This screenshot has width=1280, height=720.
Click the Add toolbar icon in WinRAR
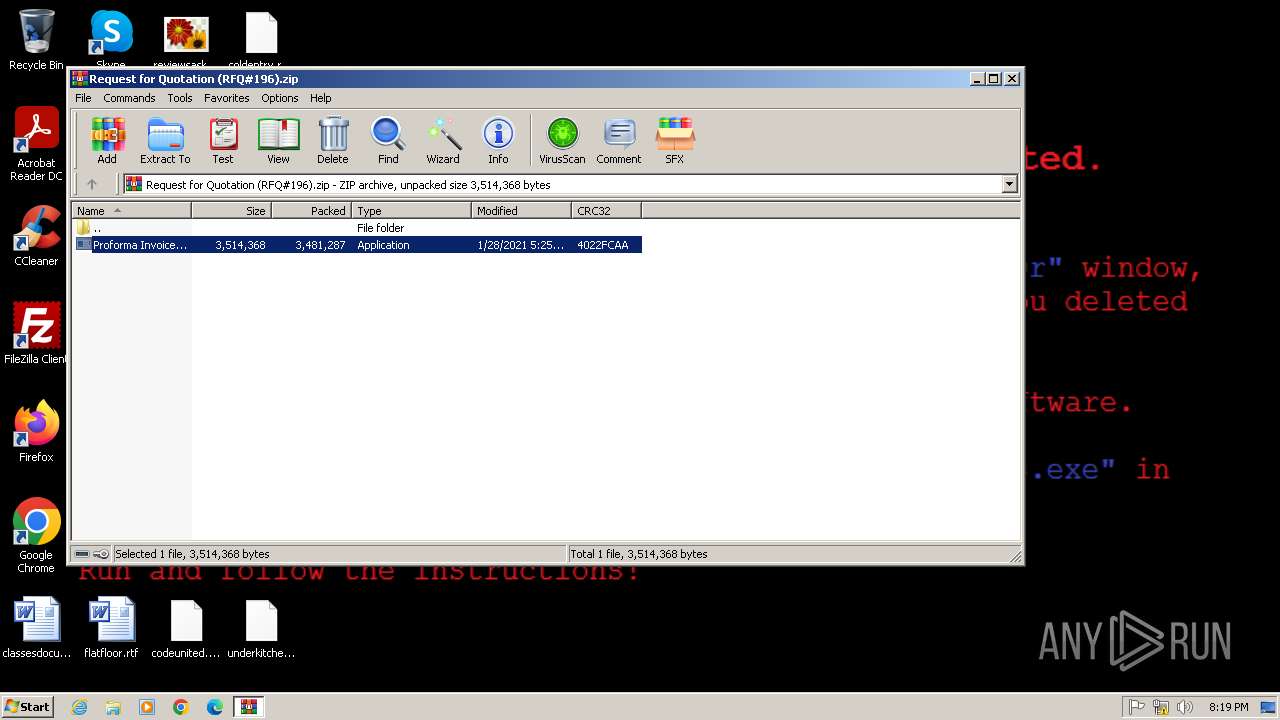pos(107,140)
